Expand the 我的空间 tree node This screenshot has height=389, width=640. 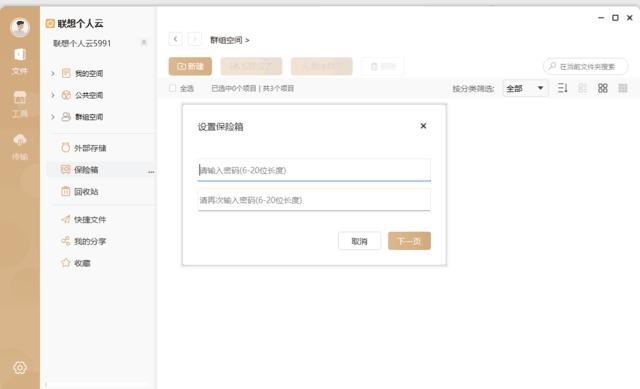[x=53, y=73]
